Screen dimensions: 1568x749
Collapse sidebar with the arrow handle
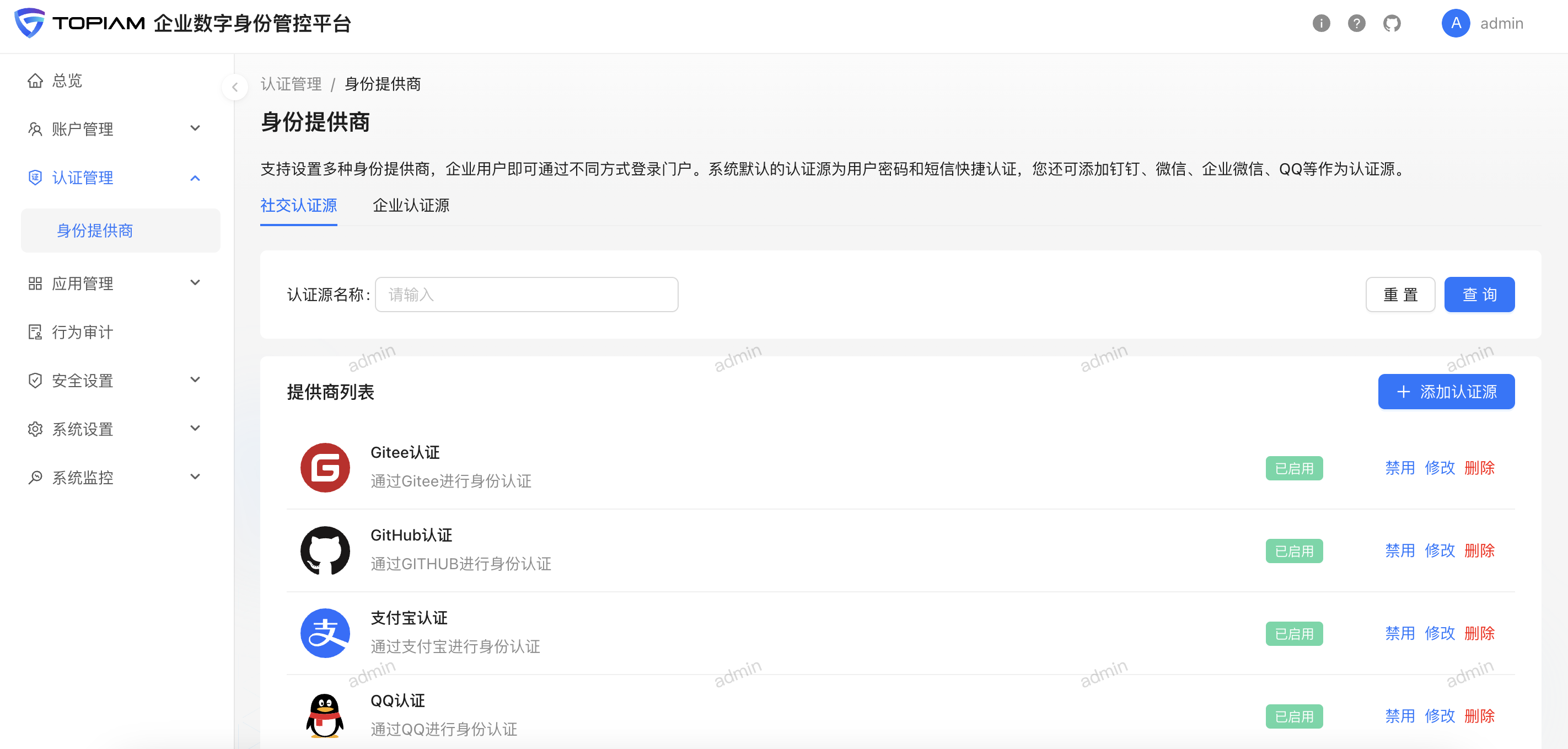pos(235,87)
